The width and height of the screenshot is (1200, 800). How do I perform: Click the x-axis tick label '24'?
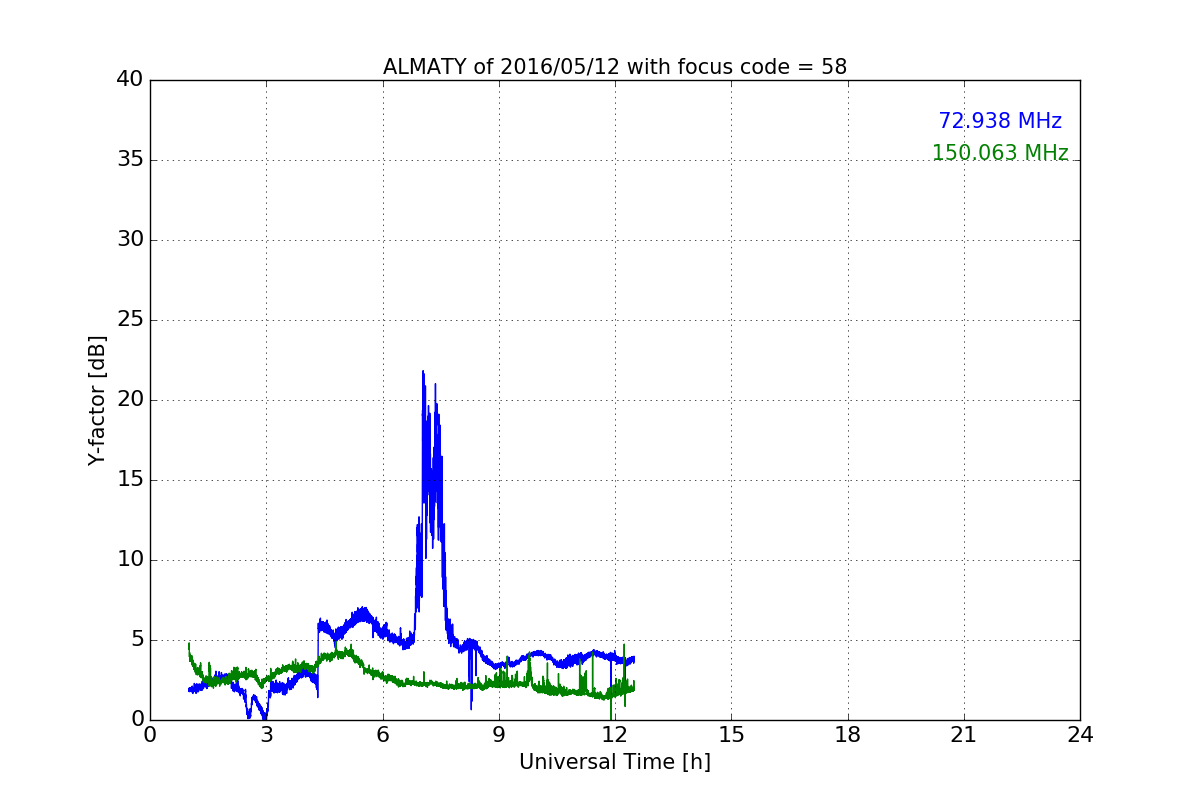pos(1080,735)
